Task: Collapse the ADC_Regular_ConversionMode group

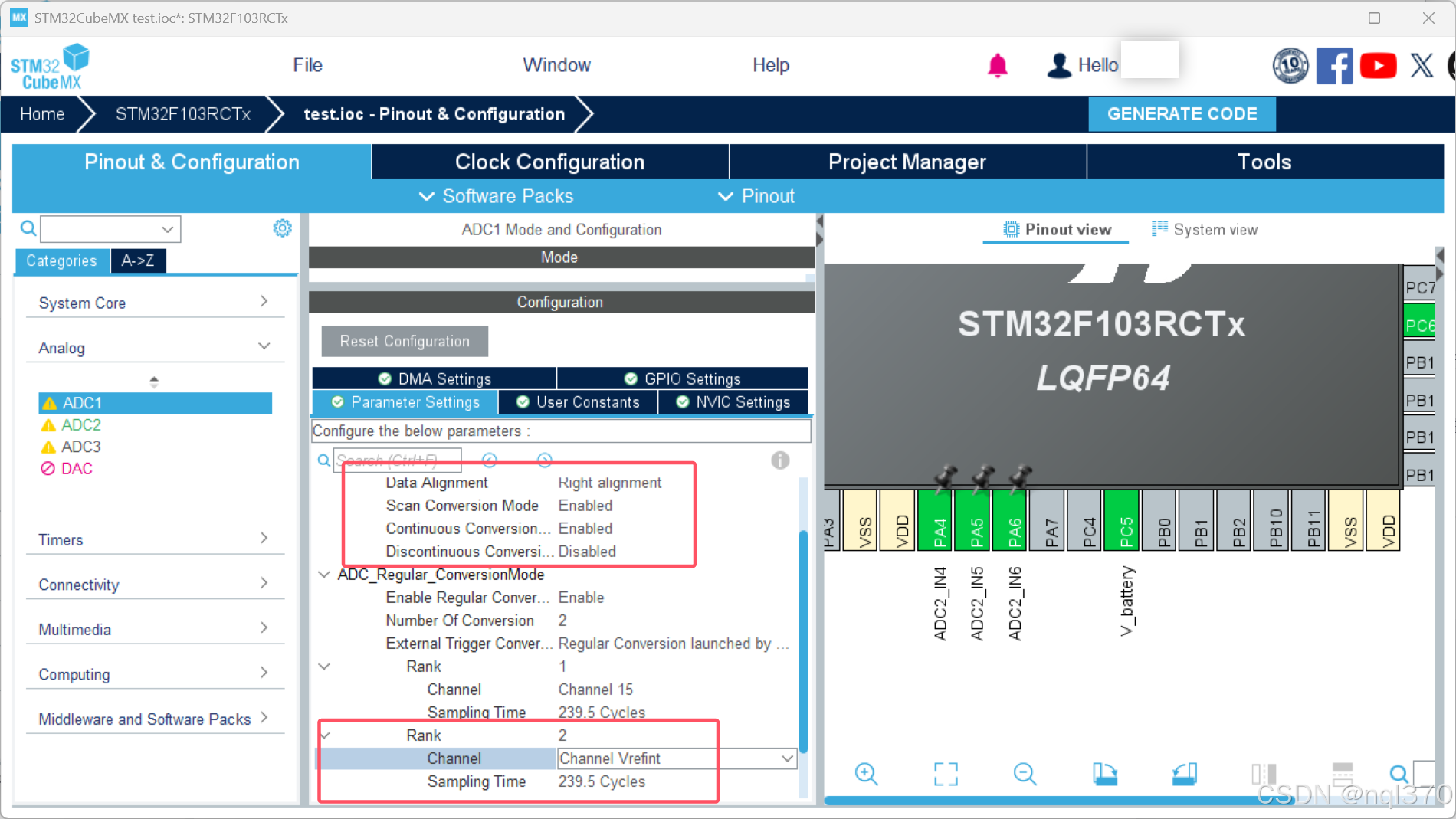Action: pos(324,575)
